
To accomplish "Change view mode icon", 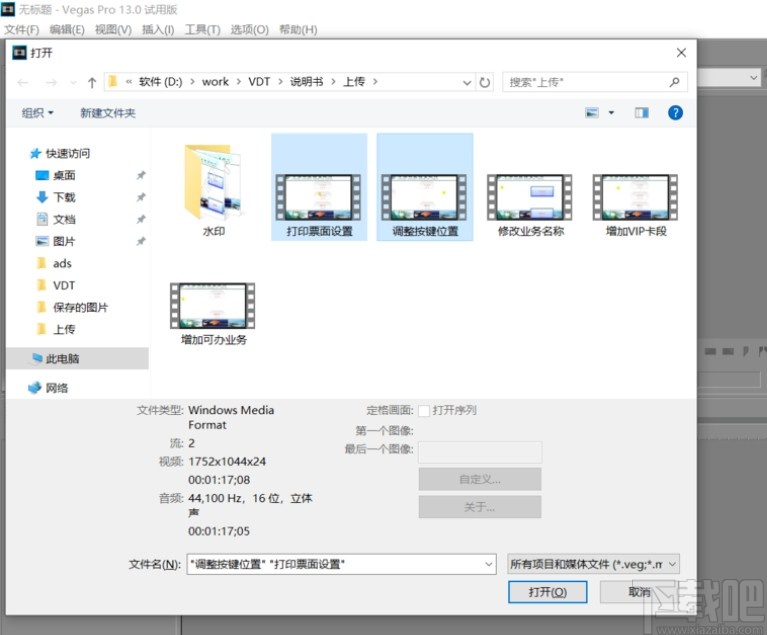I will [x=592, y=113].
